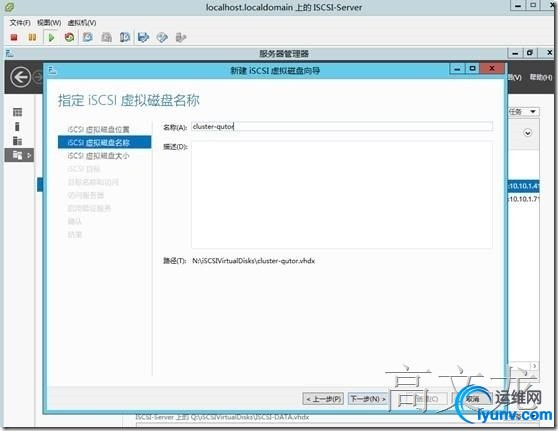Click the USB device connect toolbar icon
The image size is (558, 431).
181,37
